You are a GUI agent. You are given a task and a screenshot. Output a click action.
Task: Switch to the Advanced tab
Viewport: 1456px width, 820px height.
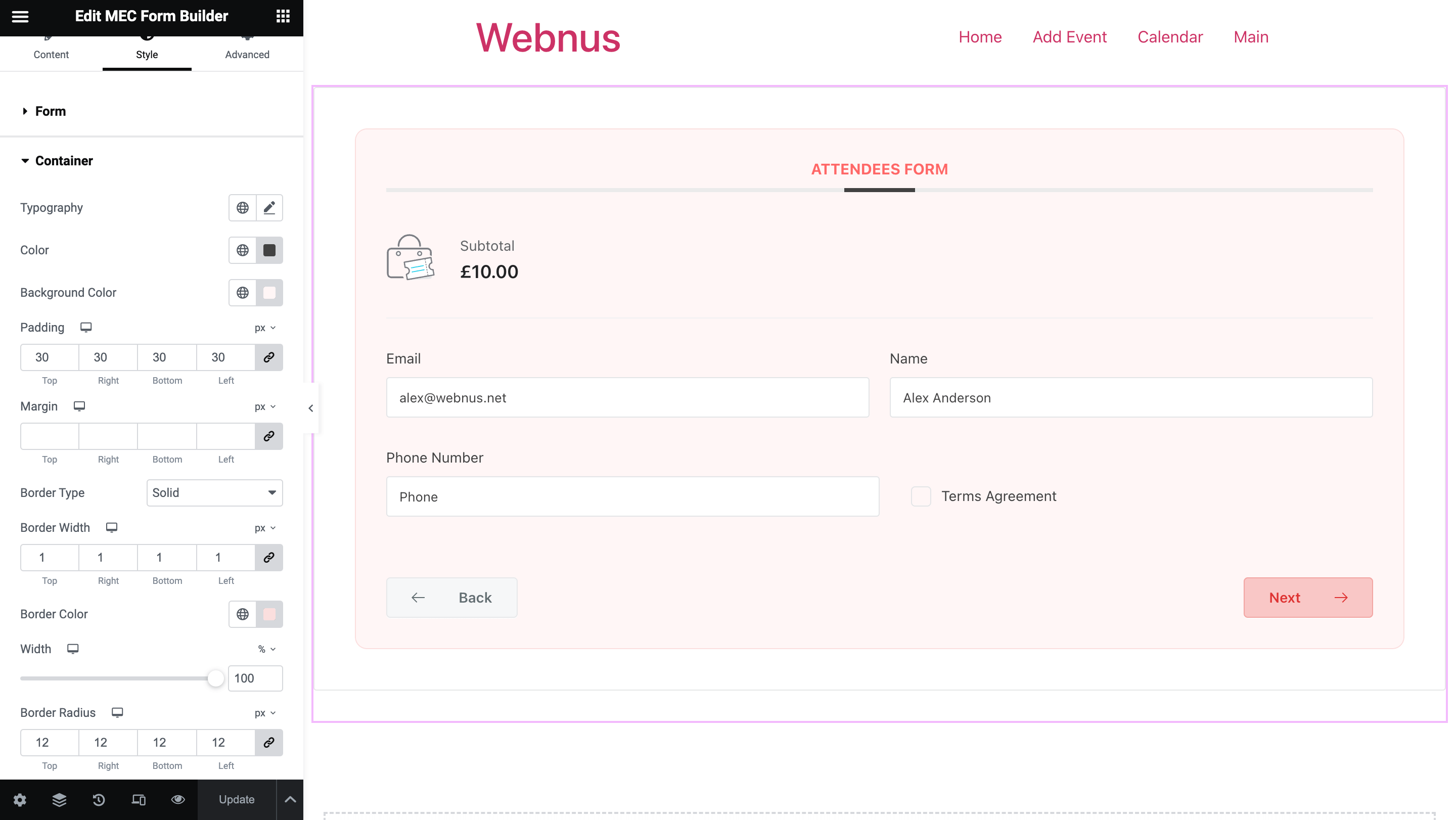click(x=247, y=54)
